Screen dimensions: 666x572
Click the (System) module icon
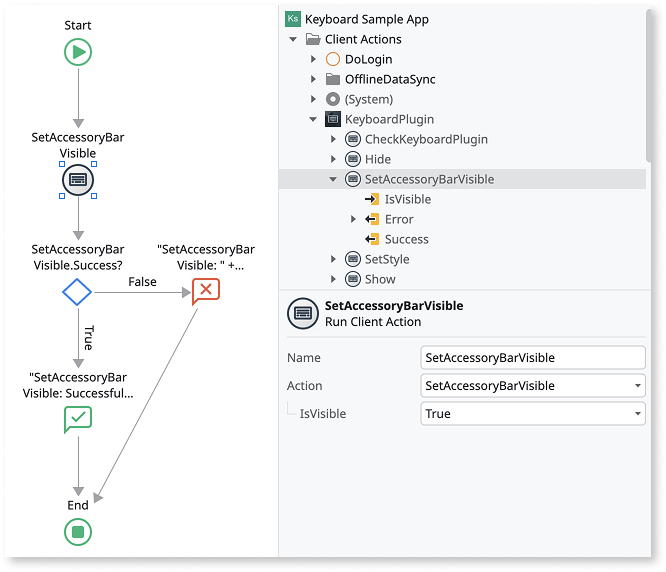333,99
